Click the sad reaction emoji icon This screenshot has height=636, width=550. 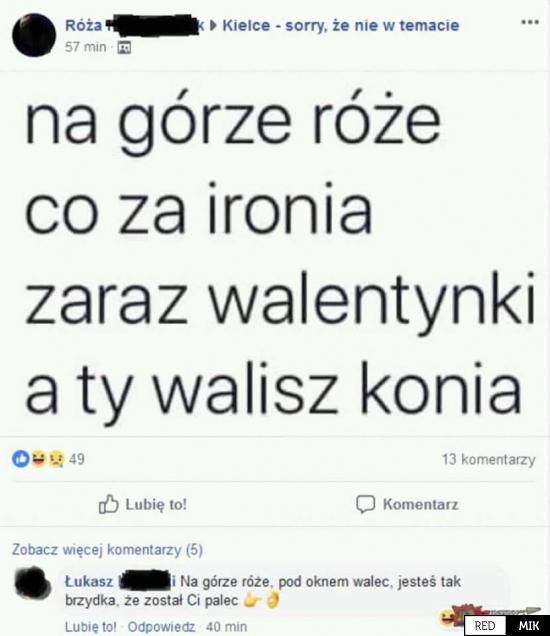[56, 459]
